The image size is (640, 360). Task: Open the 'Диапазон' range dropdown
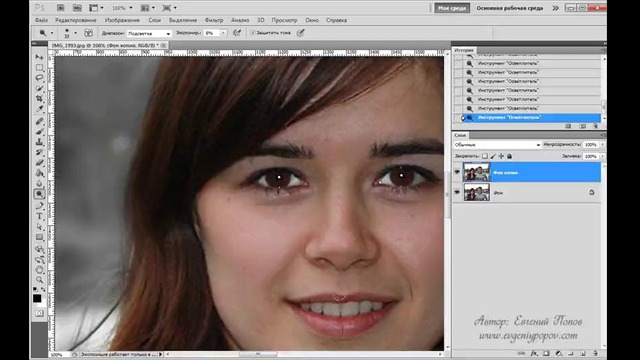149,33
